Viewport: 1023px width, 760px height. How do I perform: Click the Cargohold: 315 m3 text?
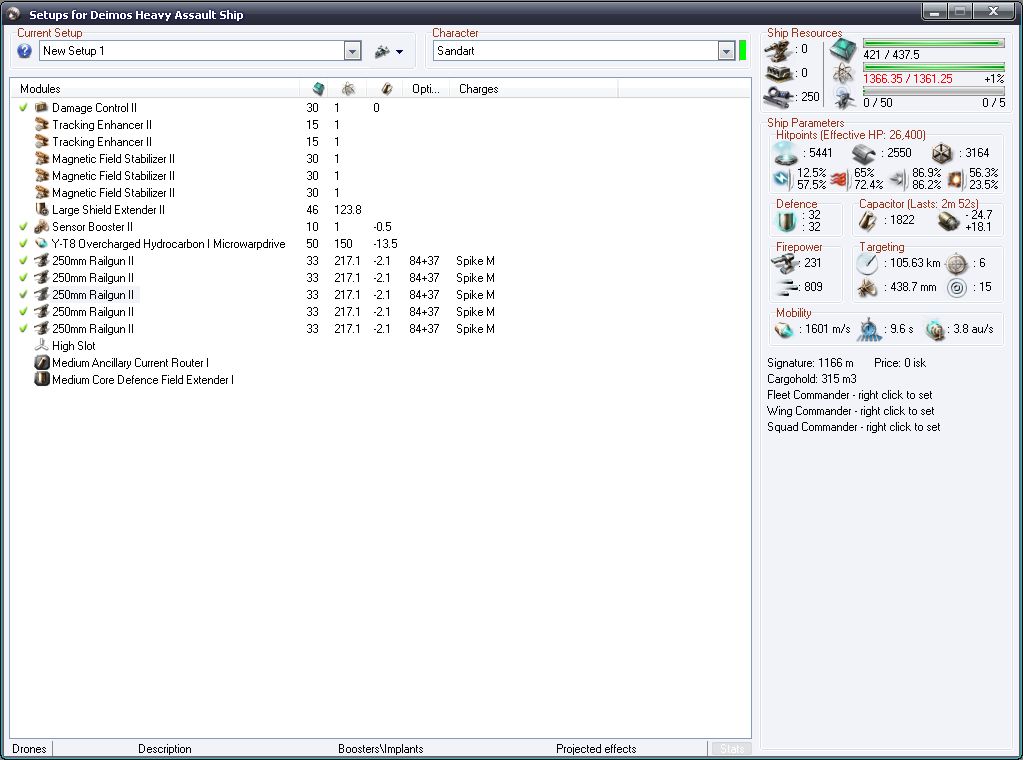click(x=812, y=379)
